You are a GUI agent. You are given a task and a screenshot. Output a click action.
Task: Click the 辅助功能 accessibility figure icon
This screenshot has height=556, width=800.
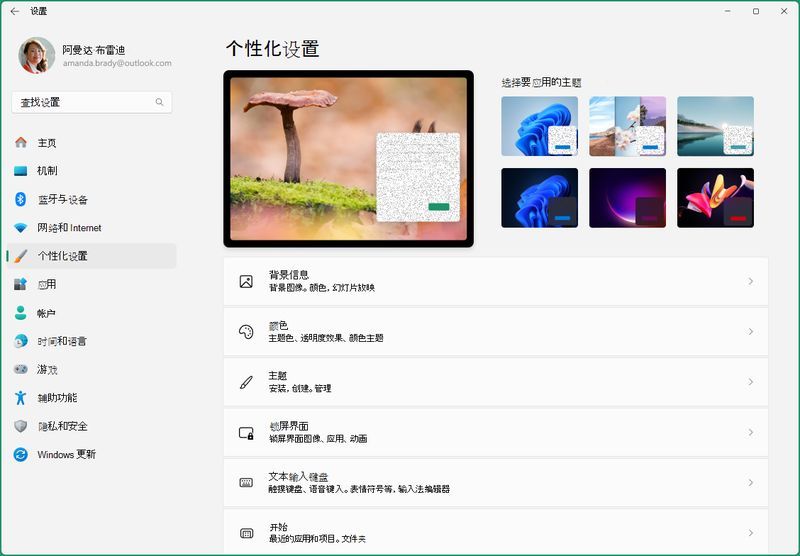20,397
